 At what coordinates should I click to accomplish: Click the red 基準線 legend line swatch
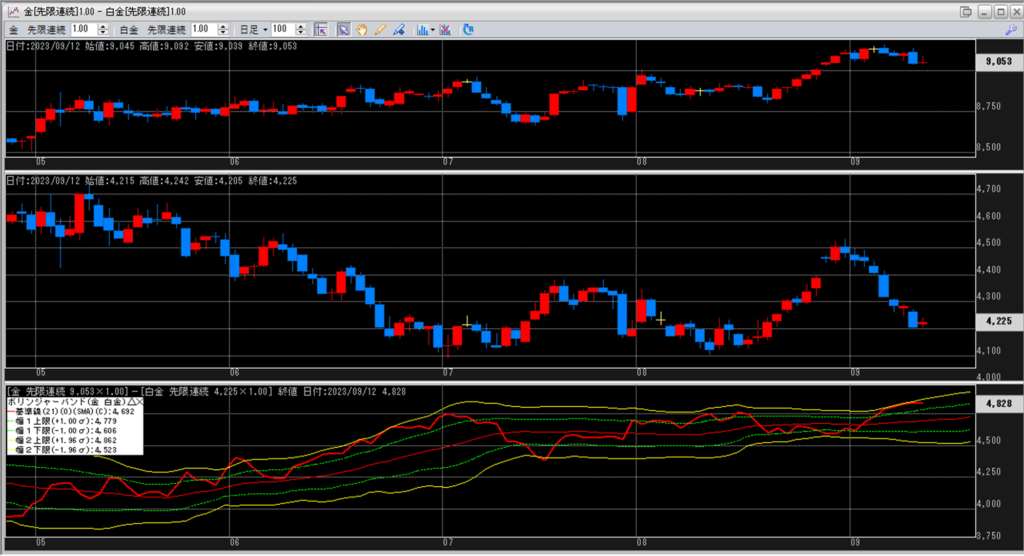point(10,411)
